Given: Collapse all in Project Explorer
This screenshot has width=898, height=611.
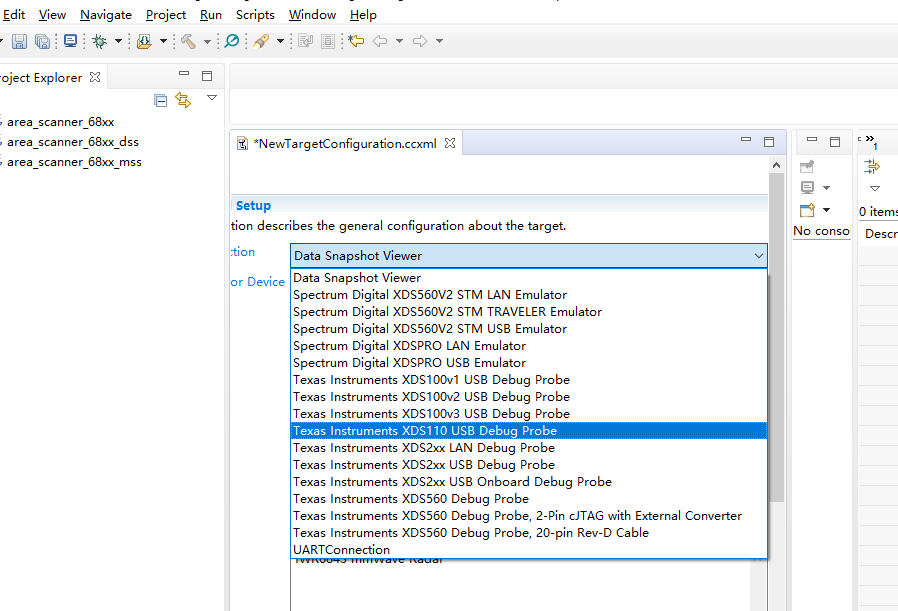Looking at the screenshot, I should pos(160,99).
